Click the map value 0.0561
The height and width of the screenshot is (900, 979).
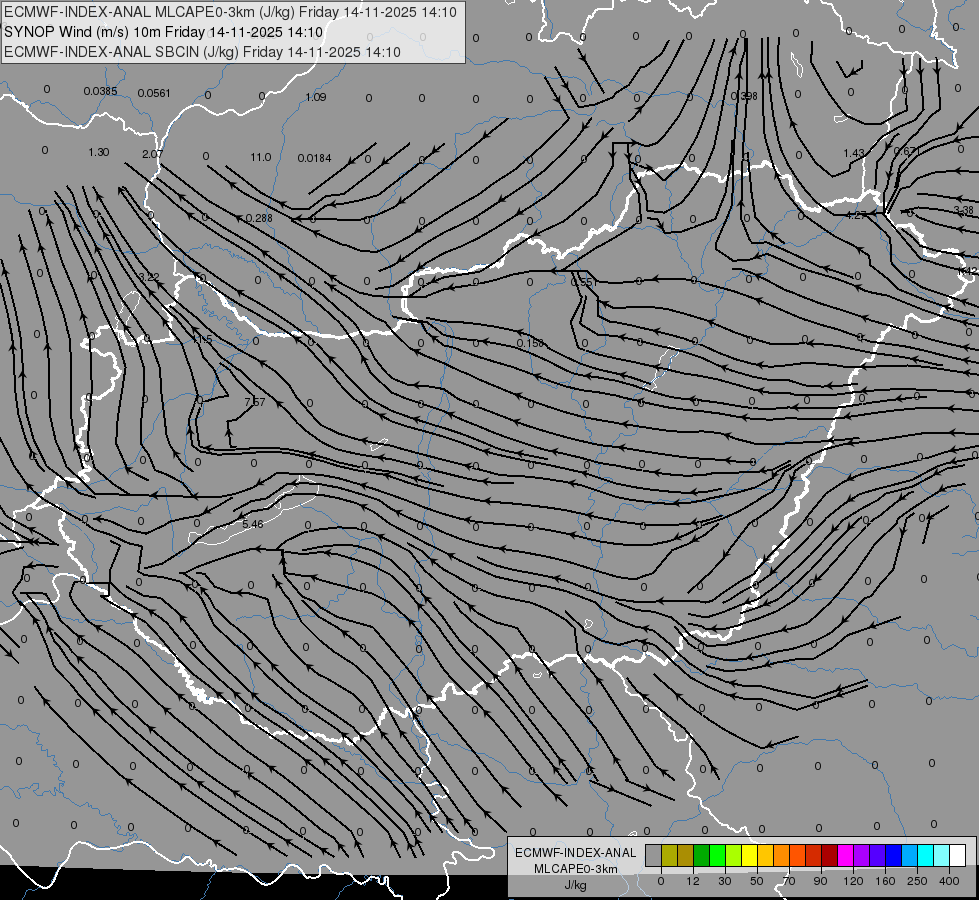[154, 93]
